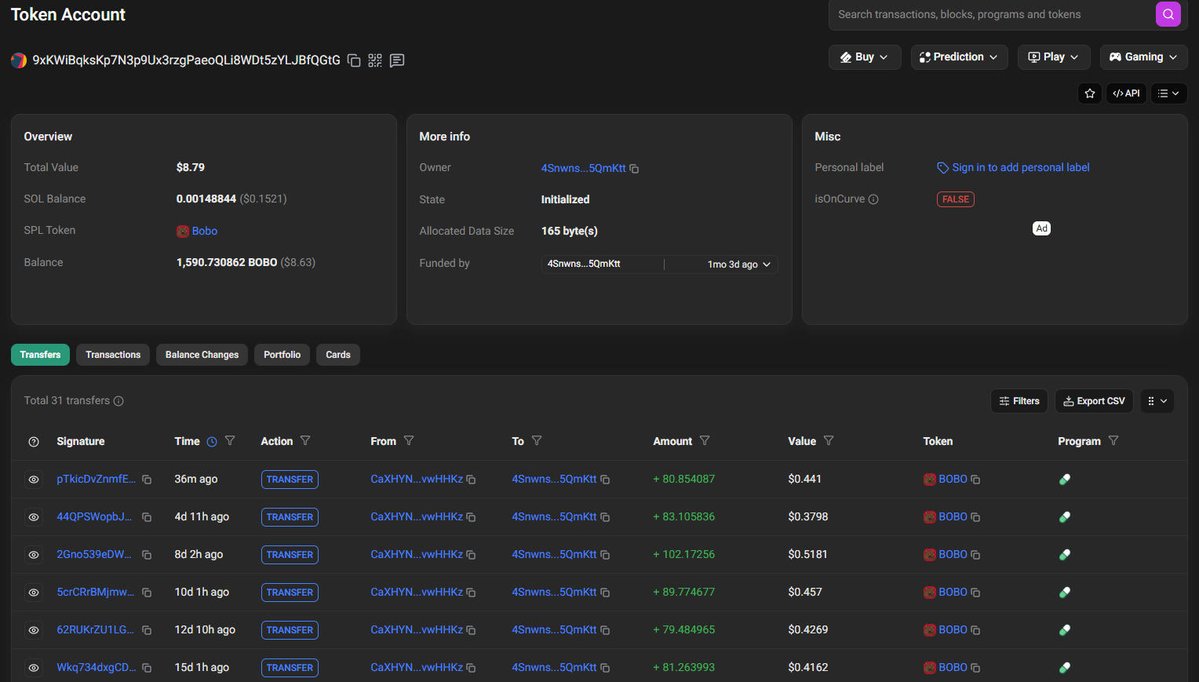Filter the From column
This screenshot has width=1199, height=682.
pos(408,441)
